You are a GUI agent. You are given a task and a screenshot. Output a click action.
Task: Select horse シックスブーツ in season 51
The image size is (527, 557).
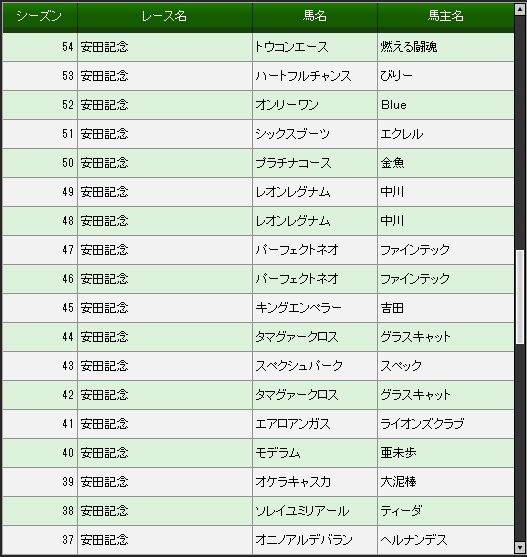coord(293,134)
